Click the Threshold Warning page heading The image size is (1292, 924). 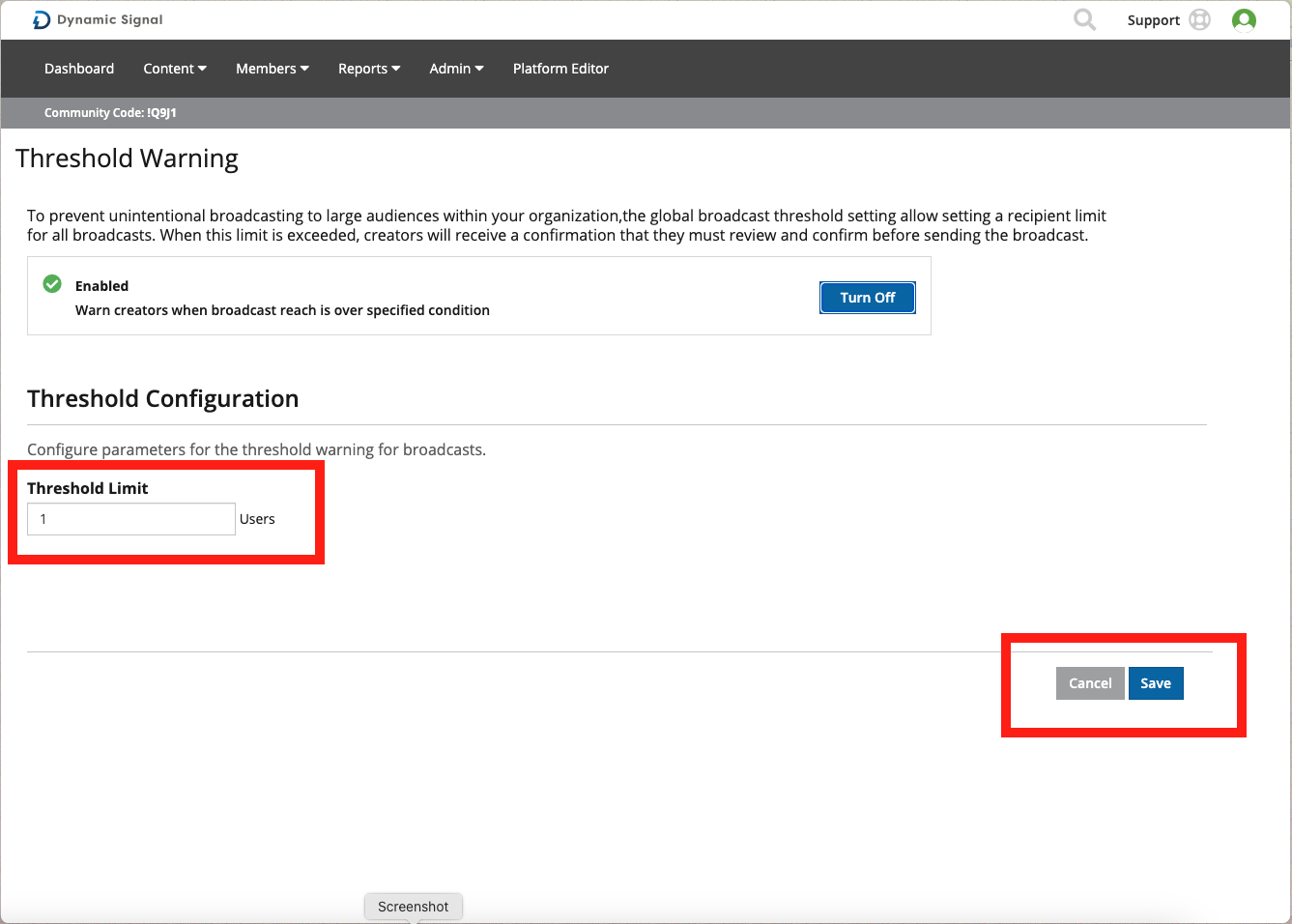click(x=127, y=159)
